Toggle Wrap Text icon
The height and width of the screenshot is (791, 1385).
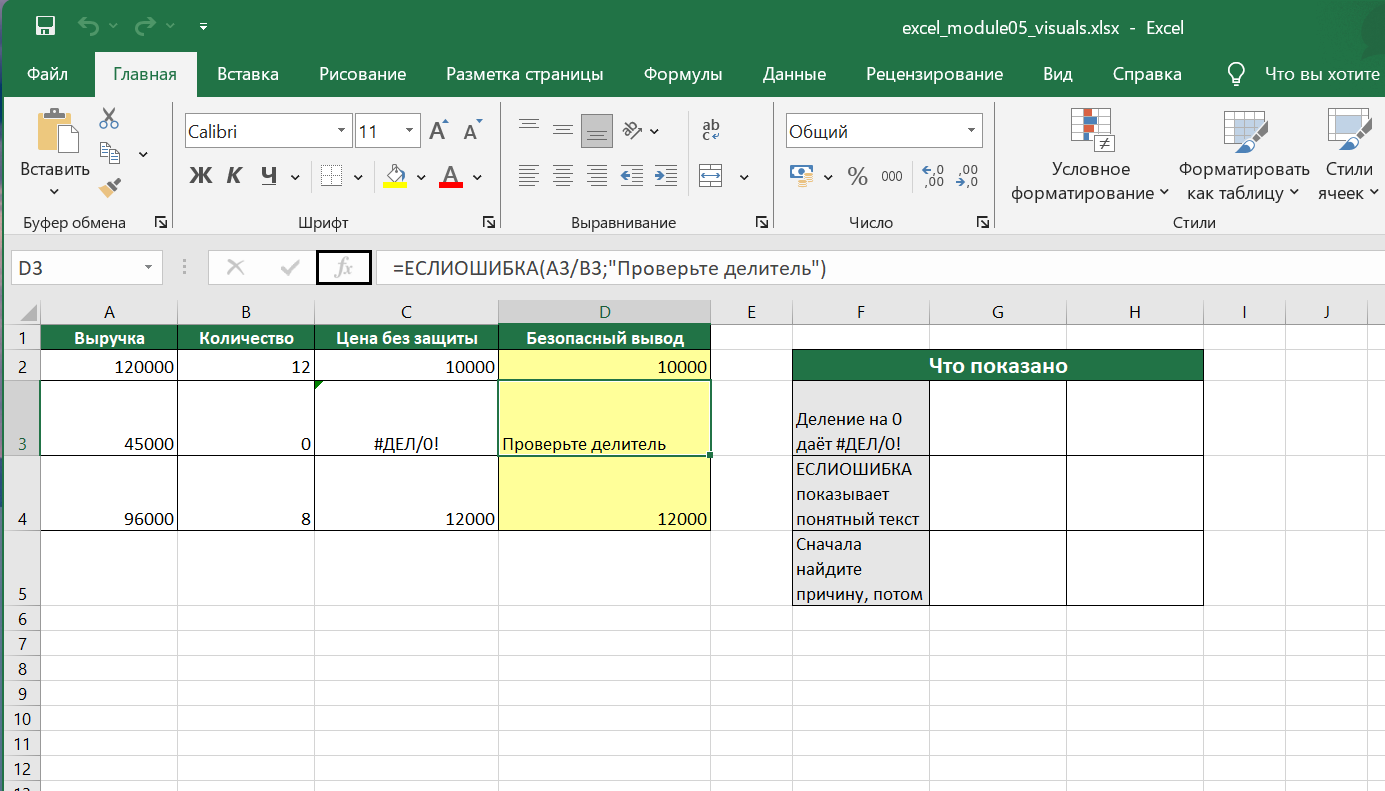point(711,129)
